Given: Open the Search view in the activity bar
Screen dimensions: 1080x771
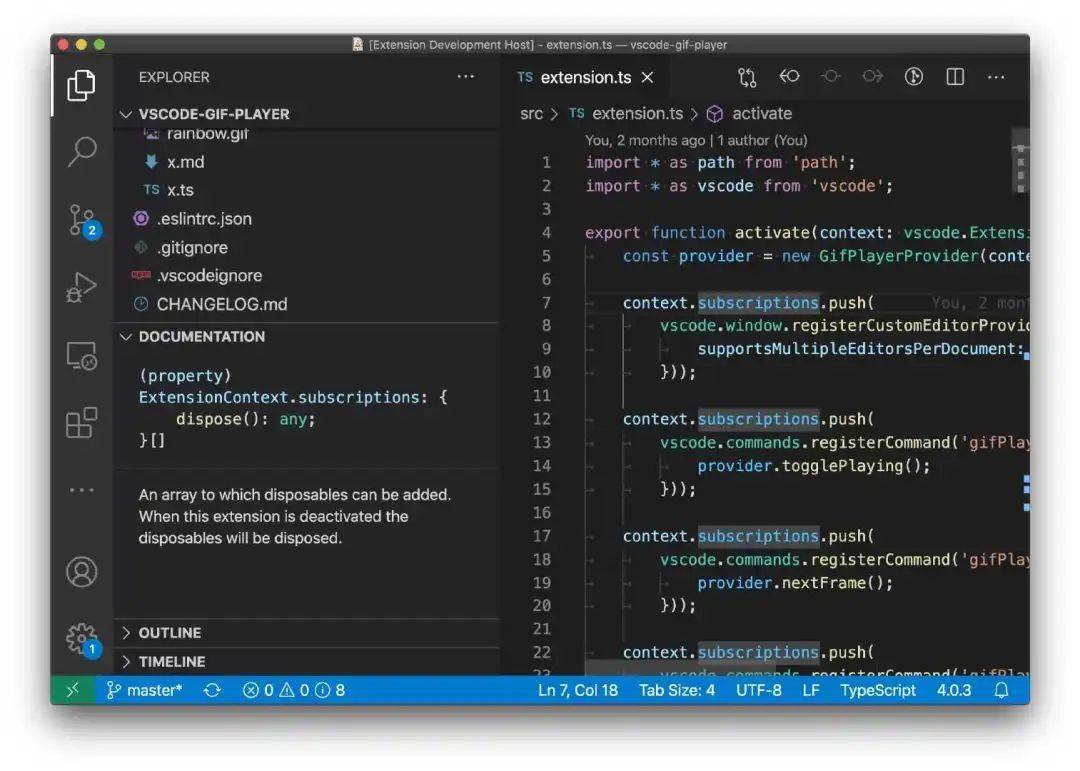Looking at the screenshot, I should coord(81,152).
